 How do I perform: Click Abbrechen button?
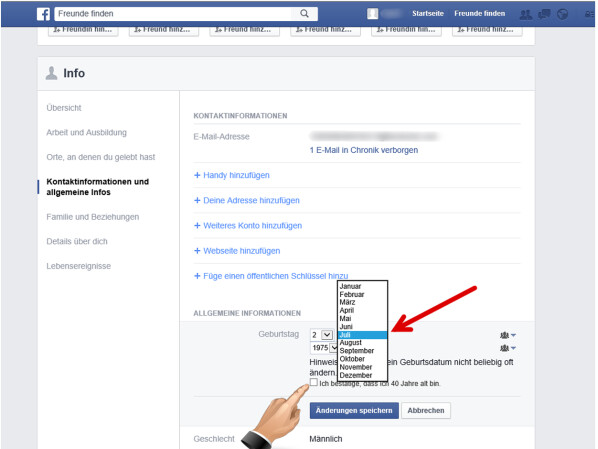(x=426, y=410)
